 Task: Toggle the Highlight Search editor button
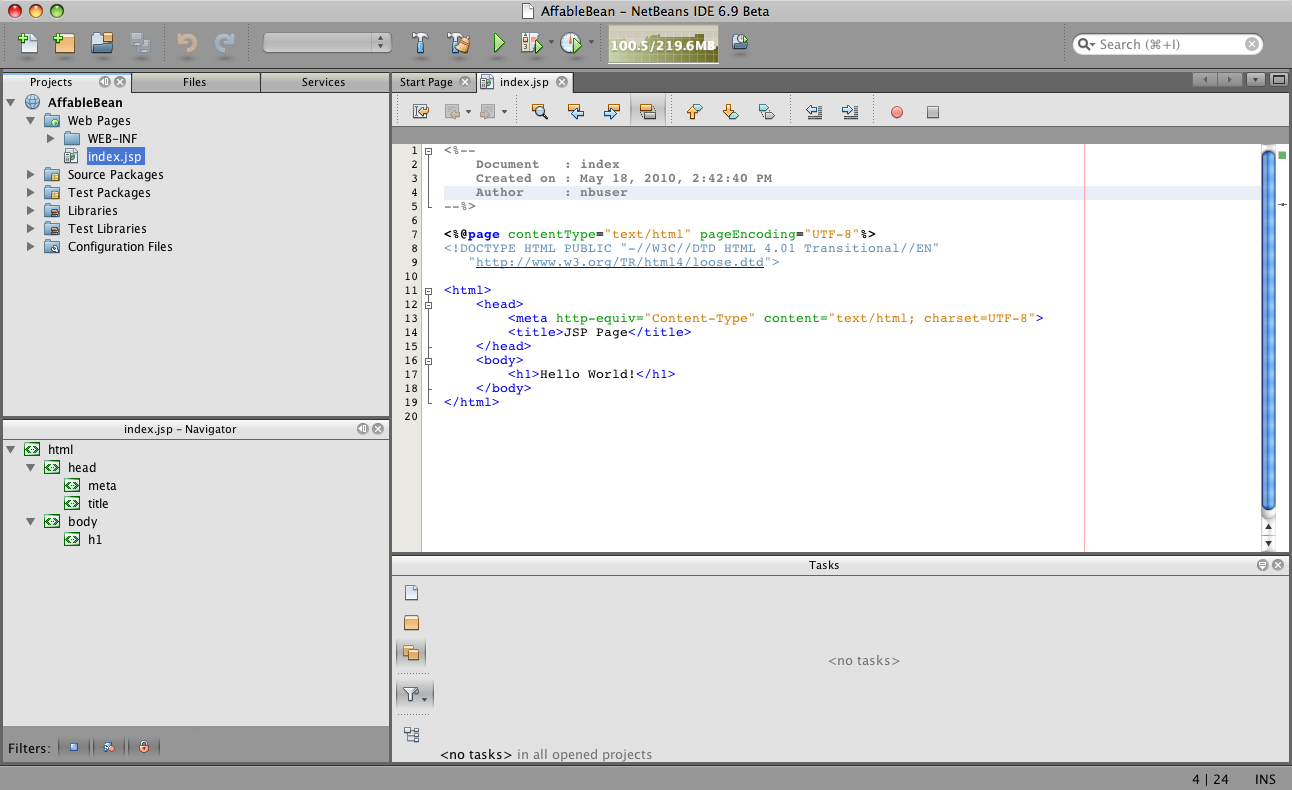[647, 112]
